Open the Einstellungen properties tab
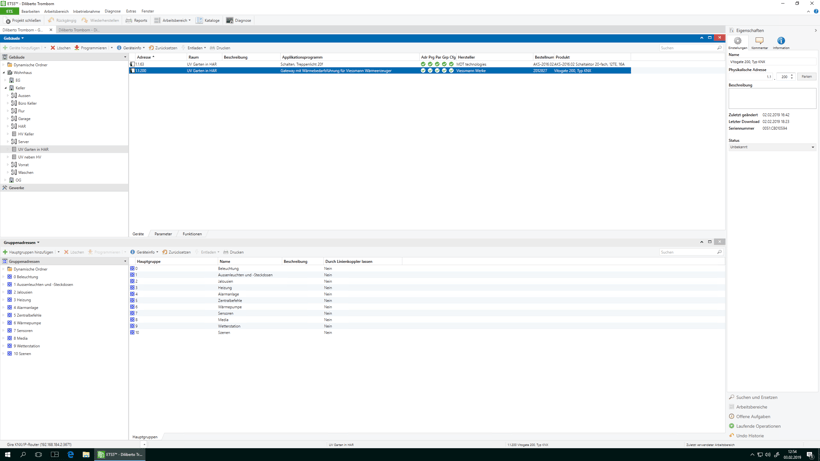Screen dimensions: 820x461 click(737, 43)
